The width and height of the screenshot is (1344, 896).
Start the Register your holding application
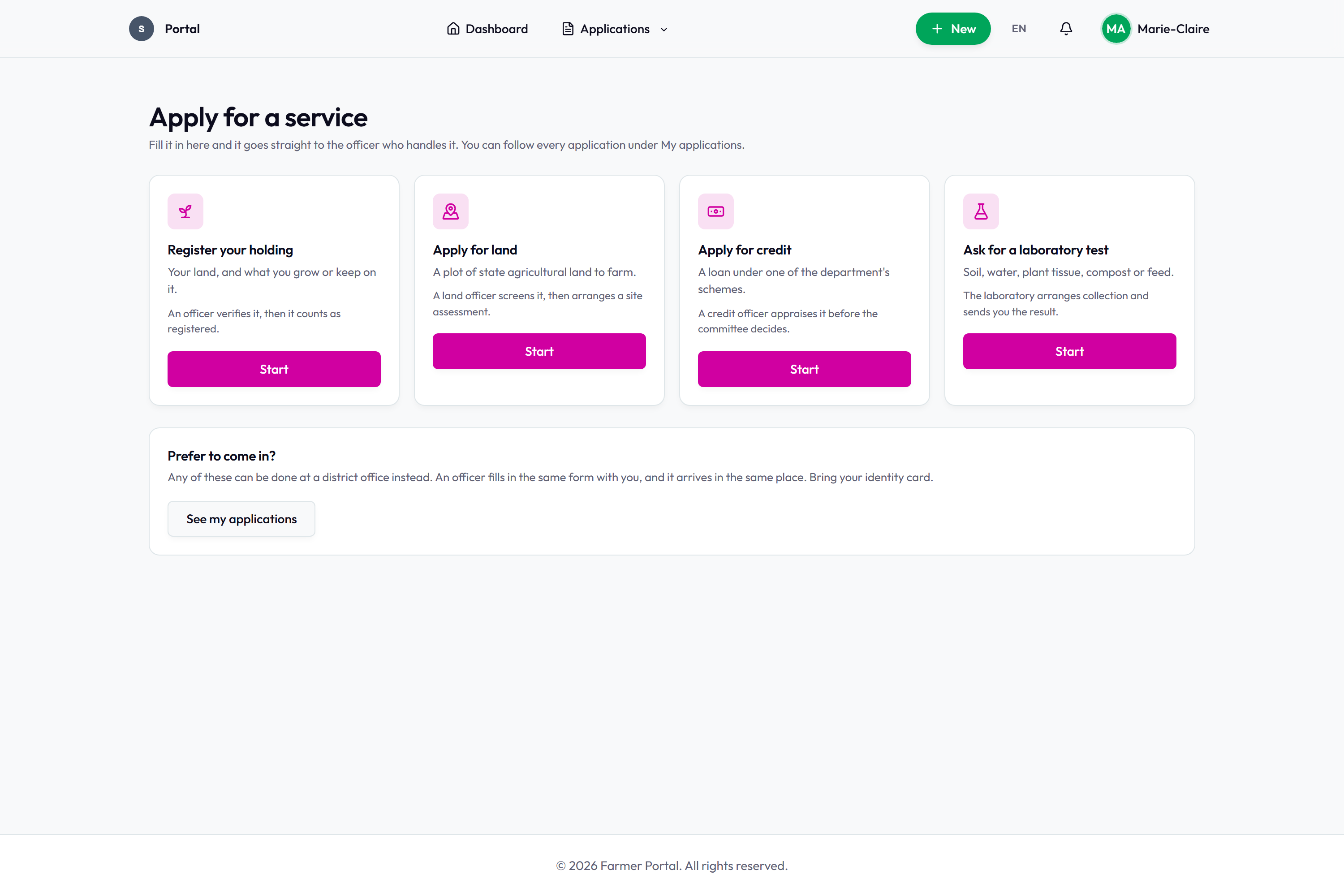274,369
